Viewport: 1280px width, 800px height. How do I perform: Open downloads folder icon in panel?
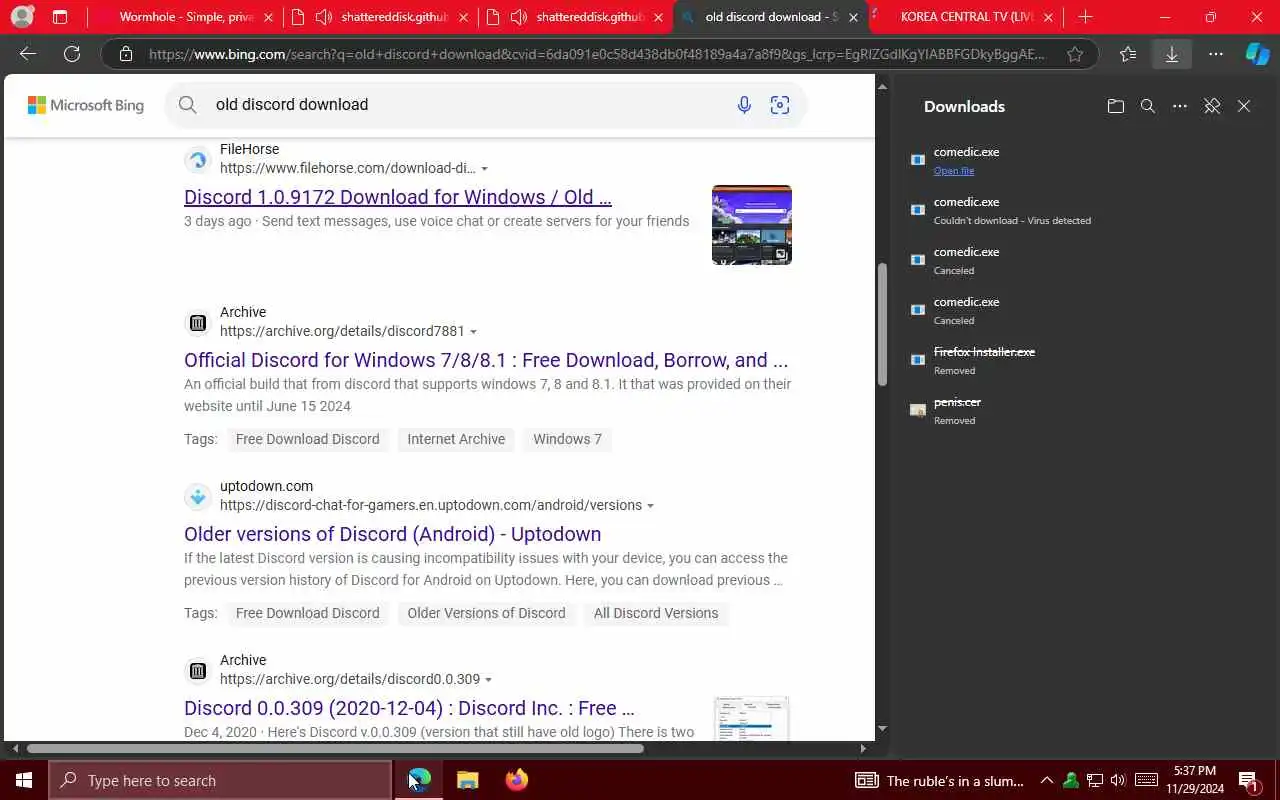point(1116,106)
